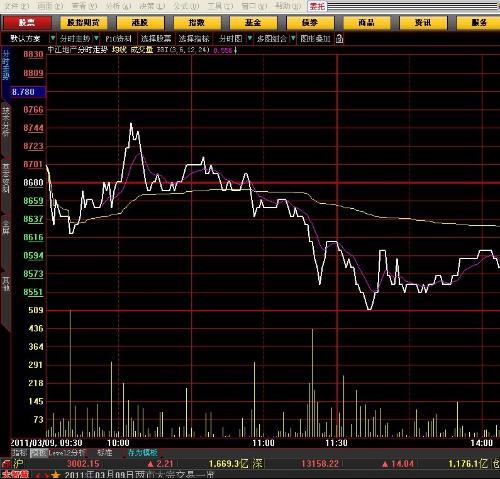Switch to the 股指期货 category tab
The image size is (500, 479).
(x=83, y=23)
